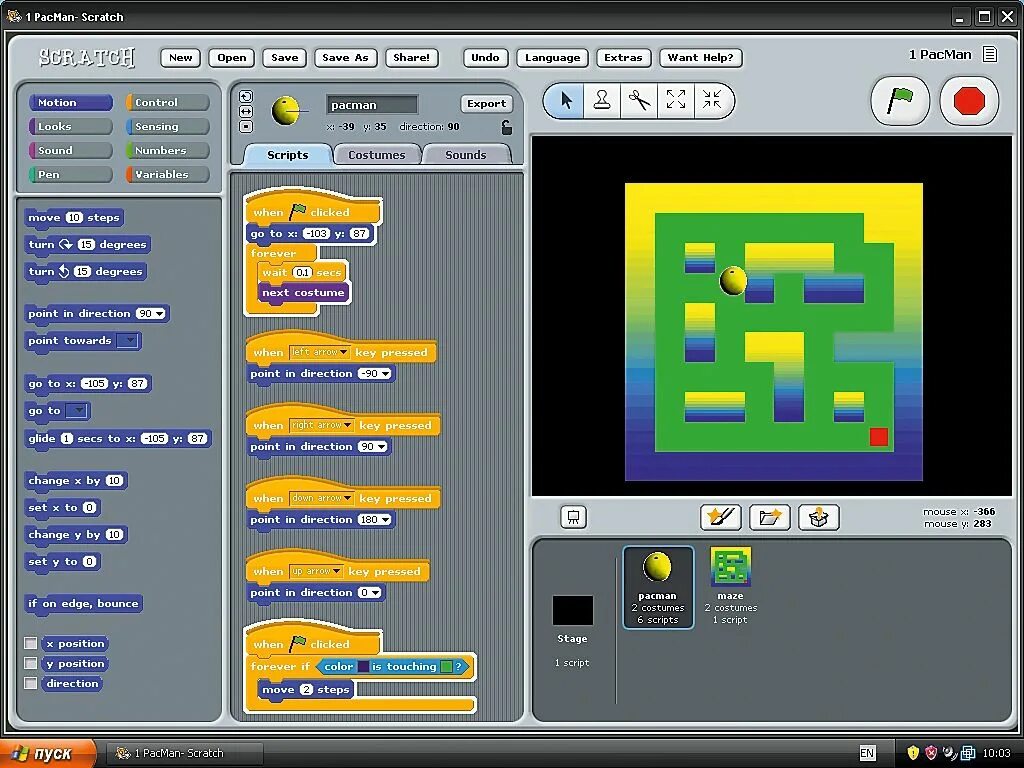Click pacman ball on the stage
Image resolution: width=1024 pixels, height=768 pixels.
733,280
